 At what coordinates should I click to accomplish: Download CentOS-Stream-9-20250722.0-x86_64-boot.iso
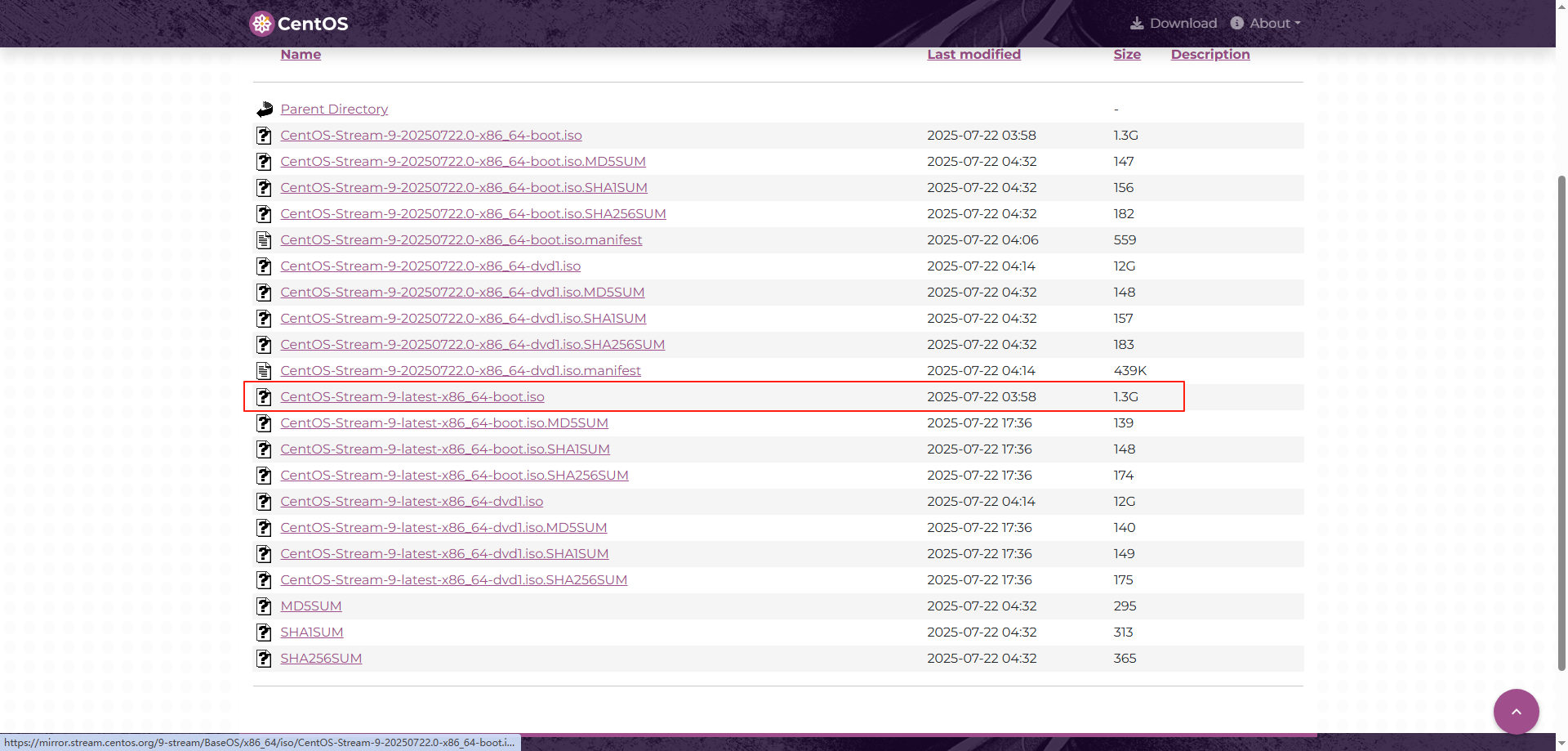click(x=431, y=135)
